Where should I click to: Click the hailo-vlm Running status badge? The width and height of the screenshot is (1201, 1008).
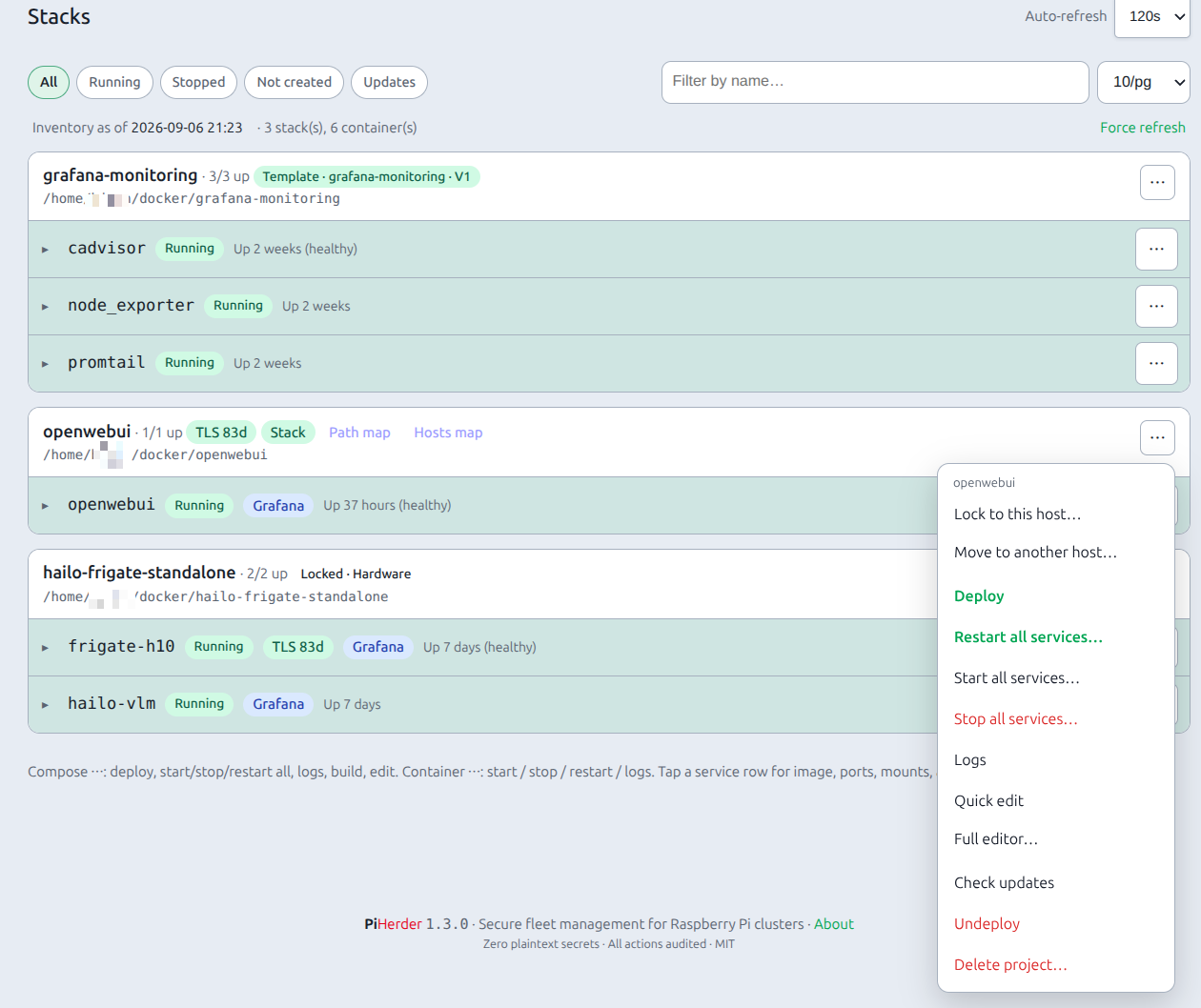click(x=199, y=704)
